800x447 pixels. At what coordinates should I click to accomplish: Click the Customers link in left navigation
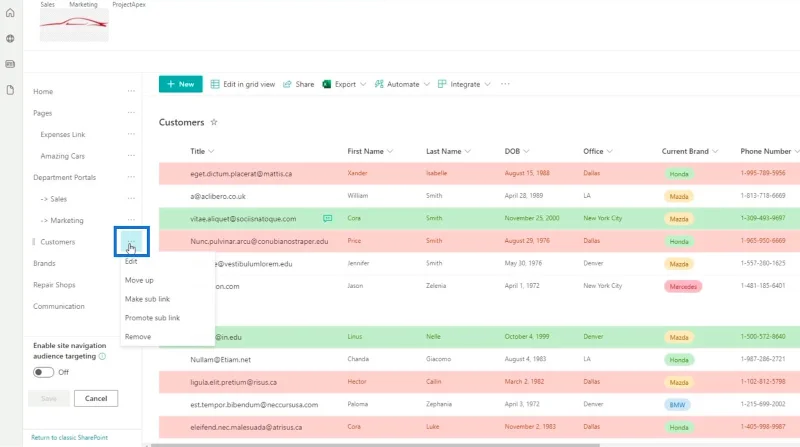coord(58,242)
